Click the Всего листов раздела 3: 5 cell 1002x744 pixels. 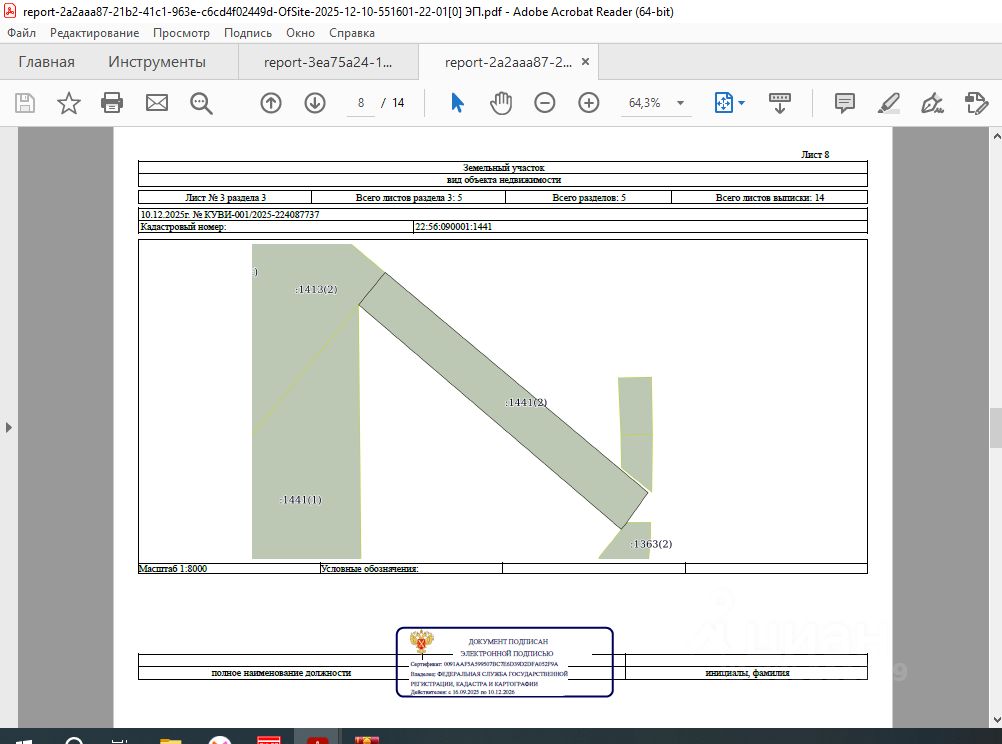(409, 198)
